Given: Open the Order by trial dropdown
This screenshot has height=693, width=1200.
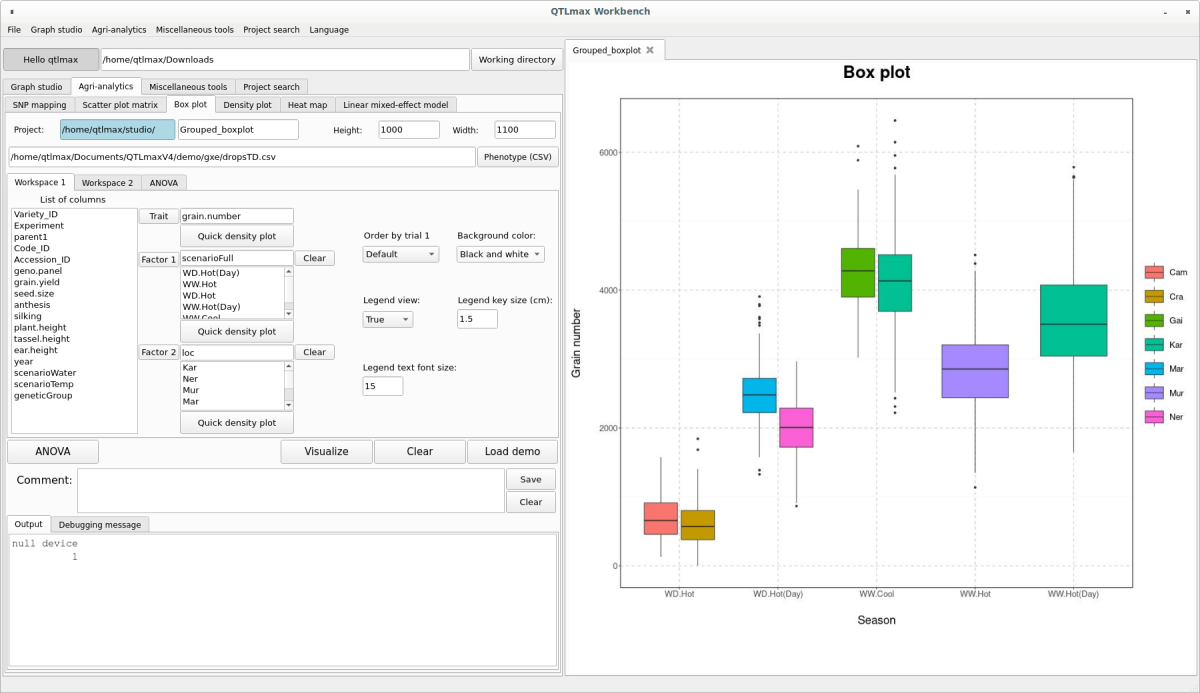Looking at the screenshot, I should pos(400,254).
